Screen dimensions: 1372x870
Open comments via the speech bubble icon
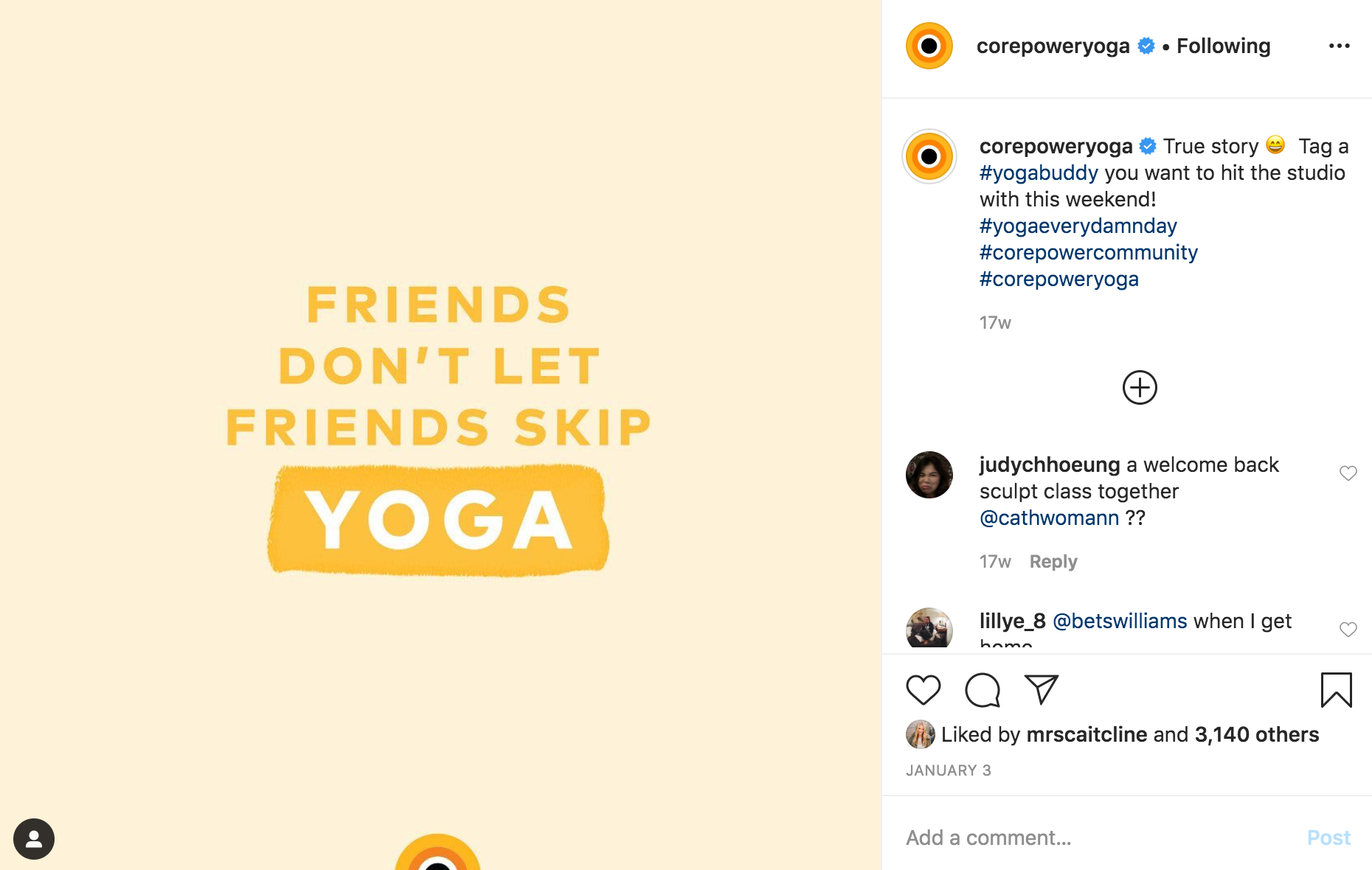pyautogui.click(x=983, y=690)
